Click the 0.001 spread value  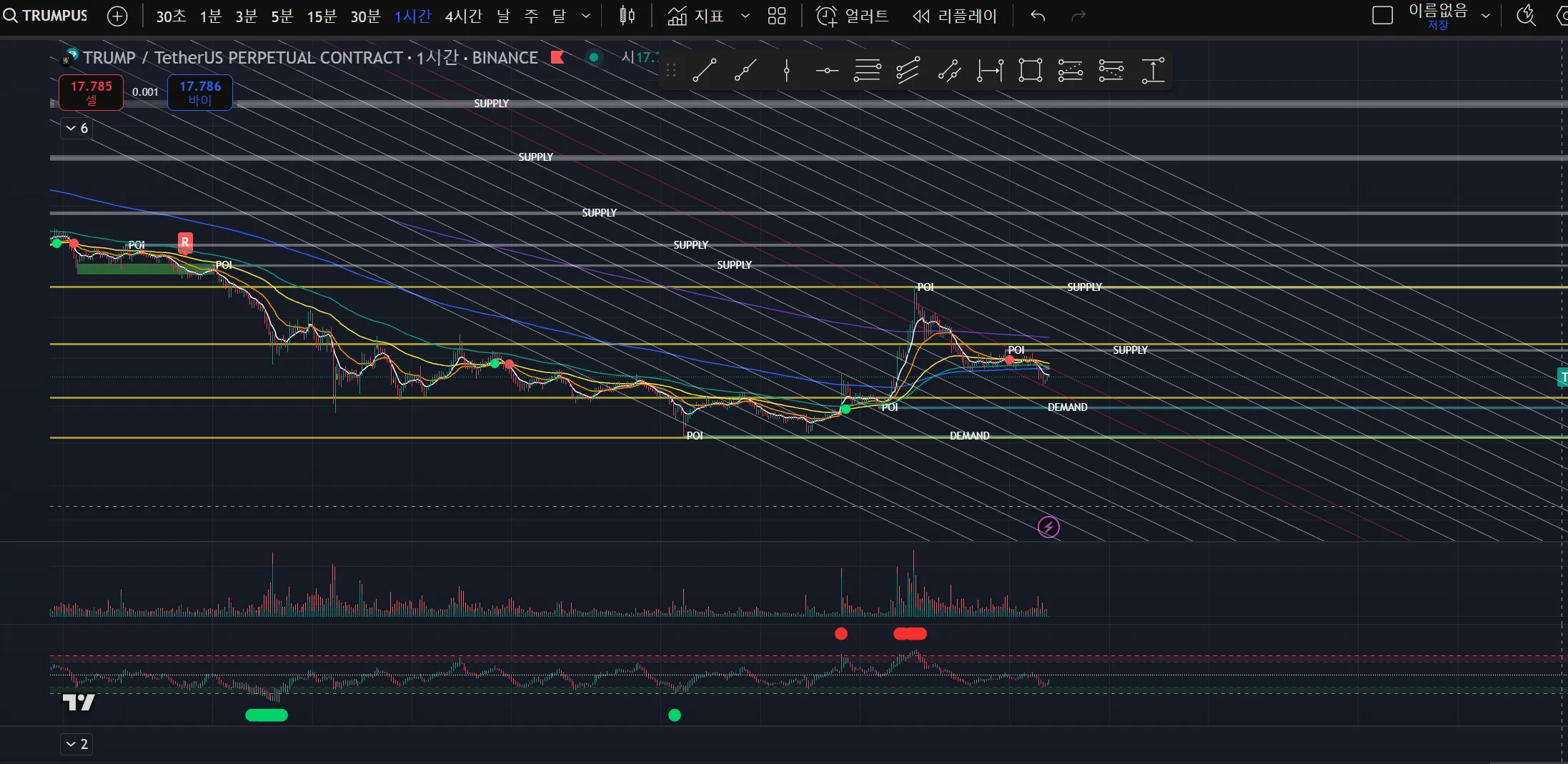click(x=145, y=92)
